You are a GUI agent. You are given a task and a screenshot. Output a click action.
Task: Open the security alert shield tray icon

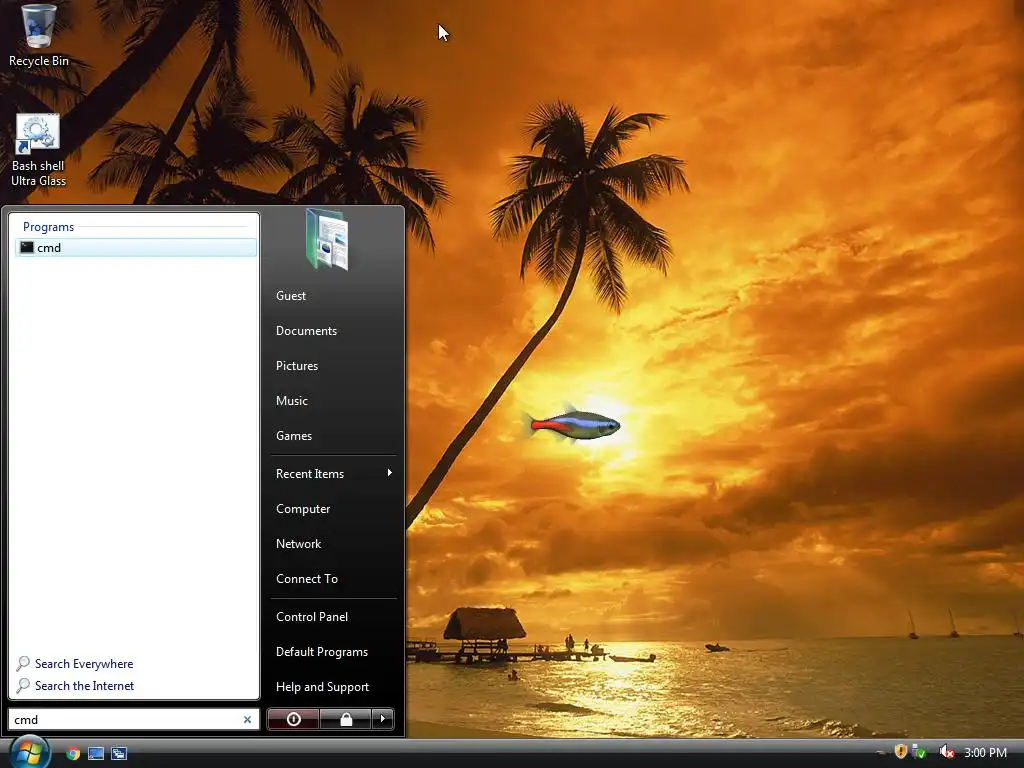click(901, 752)
